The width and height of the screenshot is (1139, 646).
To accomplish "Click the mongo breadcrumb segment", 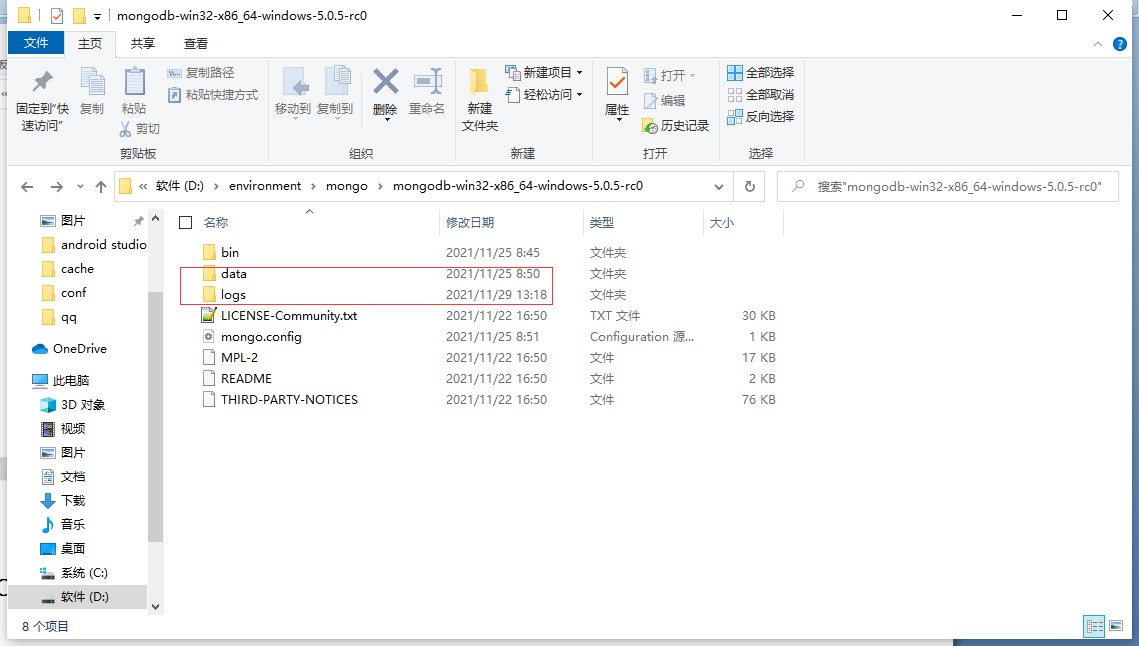I will (346, 186).
